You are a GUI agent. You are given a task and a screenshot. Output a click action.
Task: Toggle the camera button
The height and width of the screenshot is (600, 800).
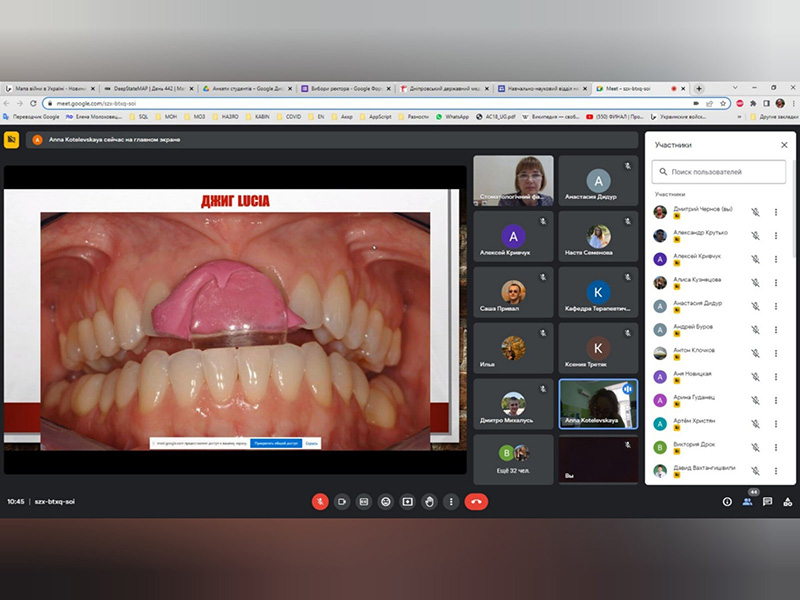[342, 501]
